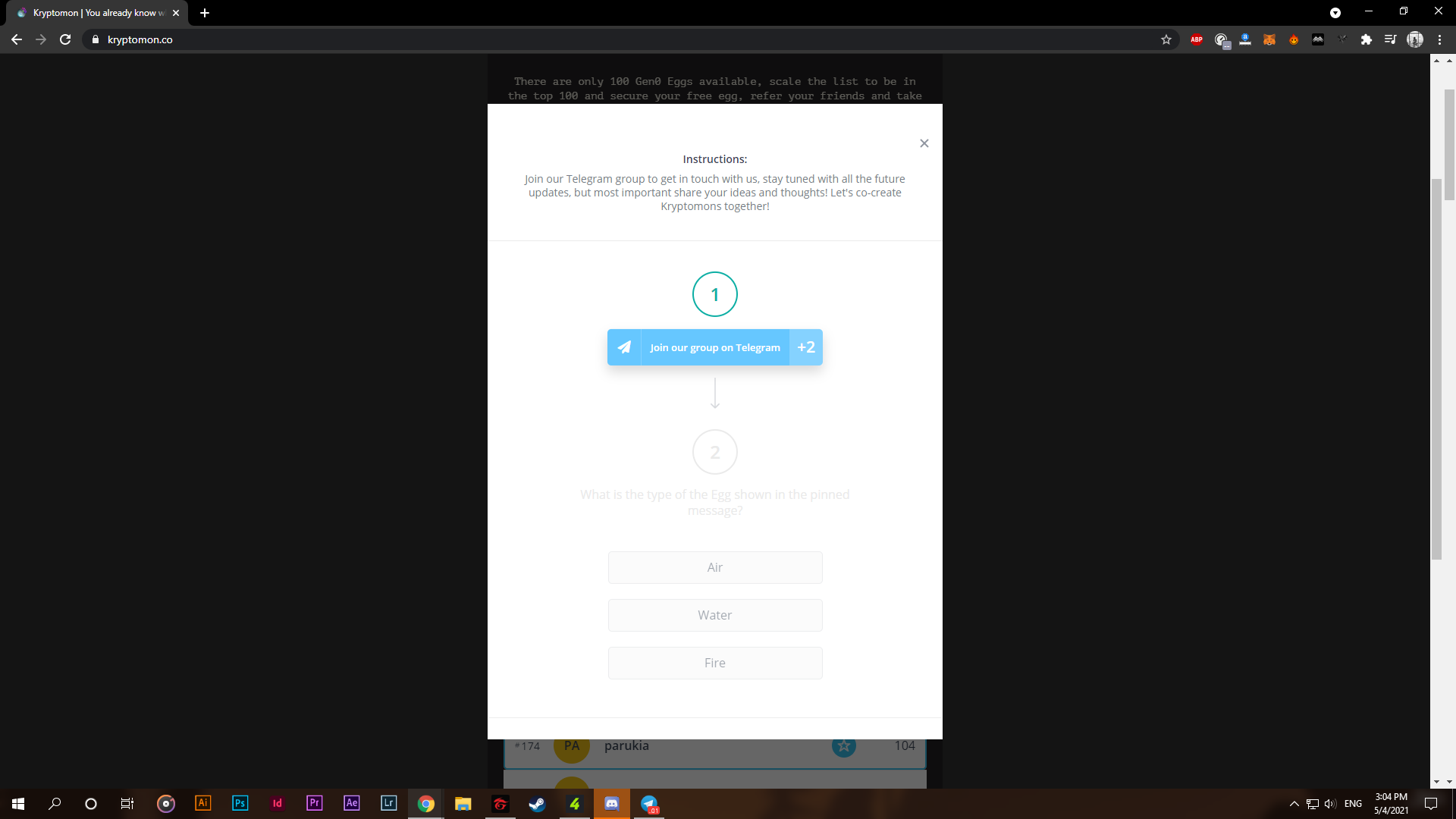Expand hidden system tray icons
The image size is (1456, 819).
1294,804
